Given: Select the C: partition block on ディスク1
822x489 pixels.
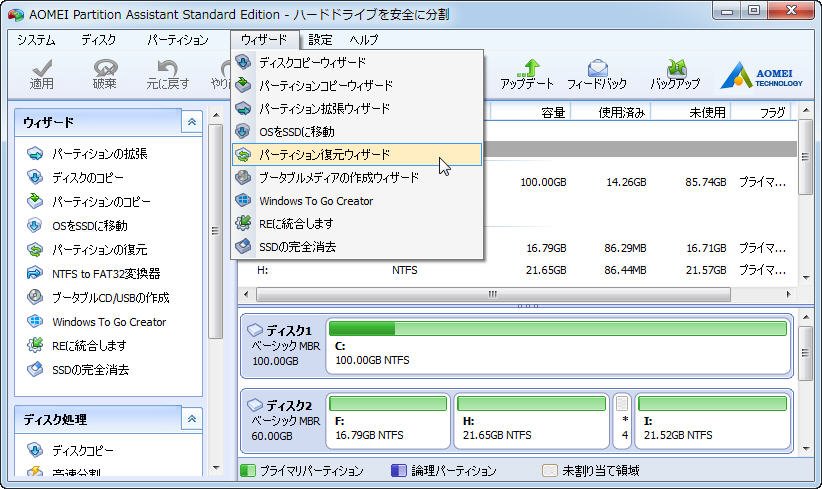Looking at the screenshot, I should pos(558,346).
